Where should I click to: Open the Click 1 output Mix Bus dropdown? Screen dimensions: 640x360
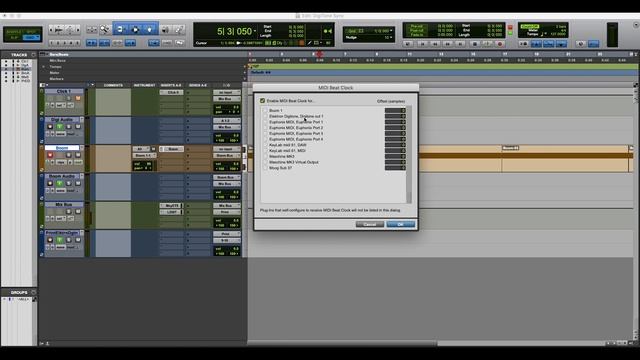pos(227,99)
